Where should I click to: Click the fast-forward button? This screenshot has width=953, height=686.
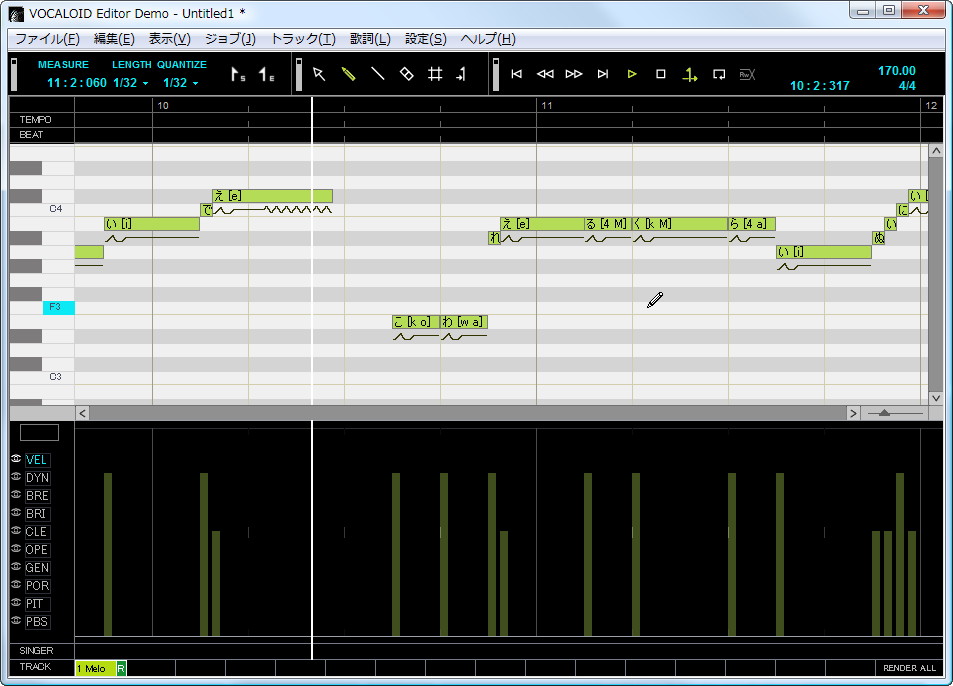(574, 74)
